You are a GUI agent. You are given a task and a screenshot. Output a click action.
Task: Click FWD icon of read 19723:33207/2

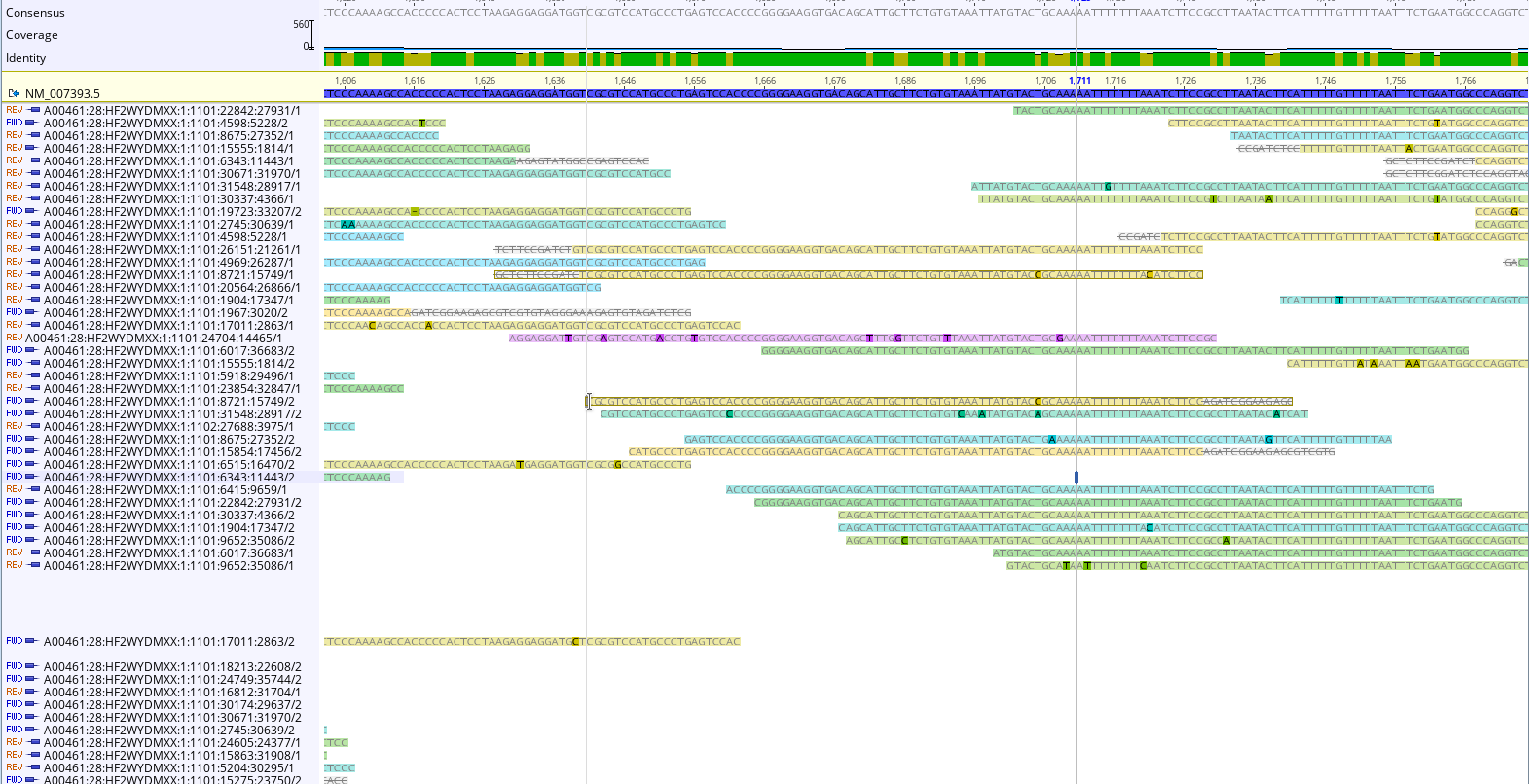click(15, 211)
